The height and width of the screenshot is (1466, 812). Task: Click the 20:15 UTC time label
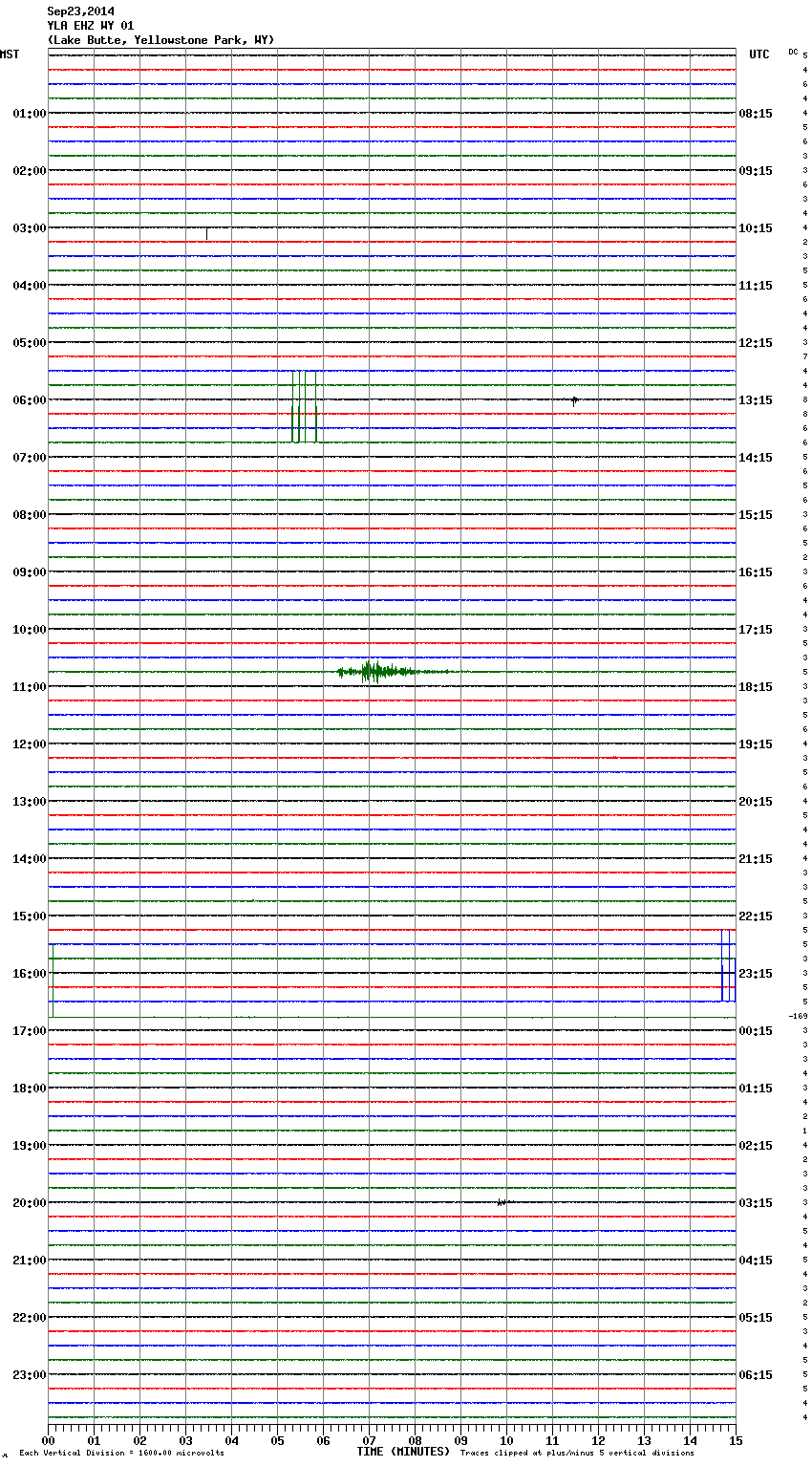[756, 802]
